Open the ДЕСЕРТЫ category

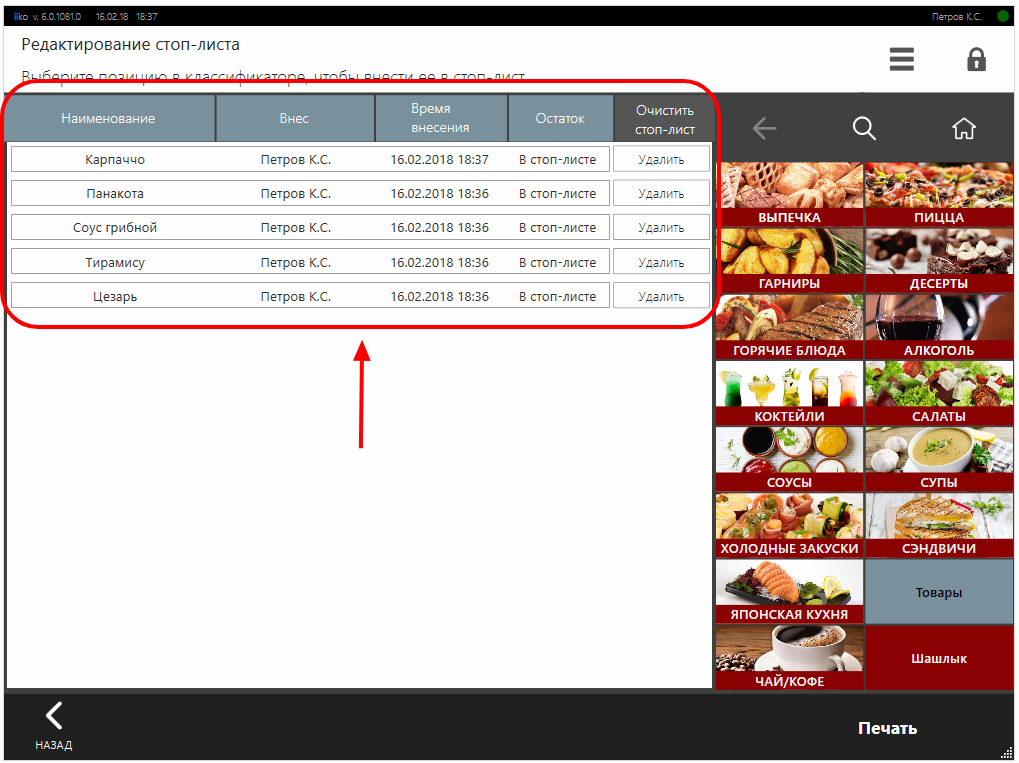point(939,260)
